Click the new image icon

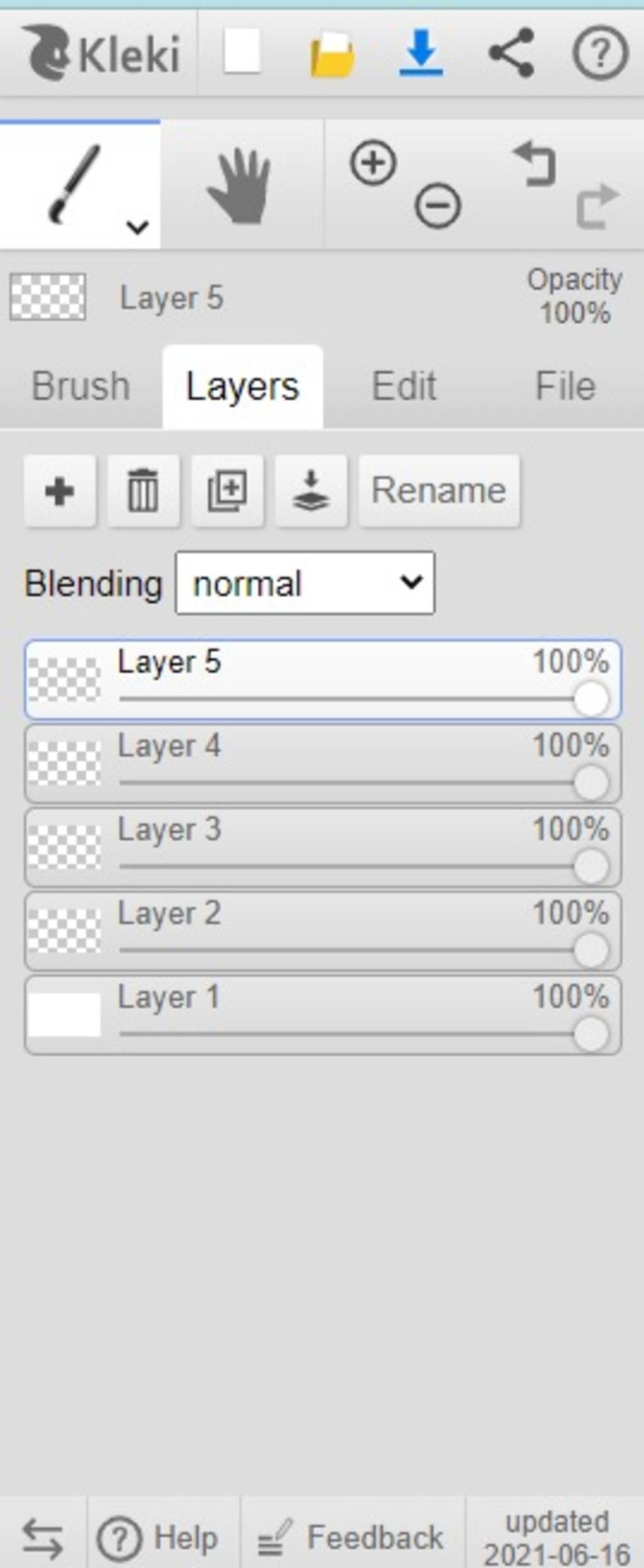[x=242, y=52]
